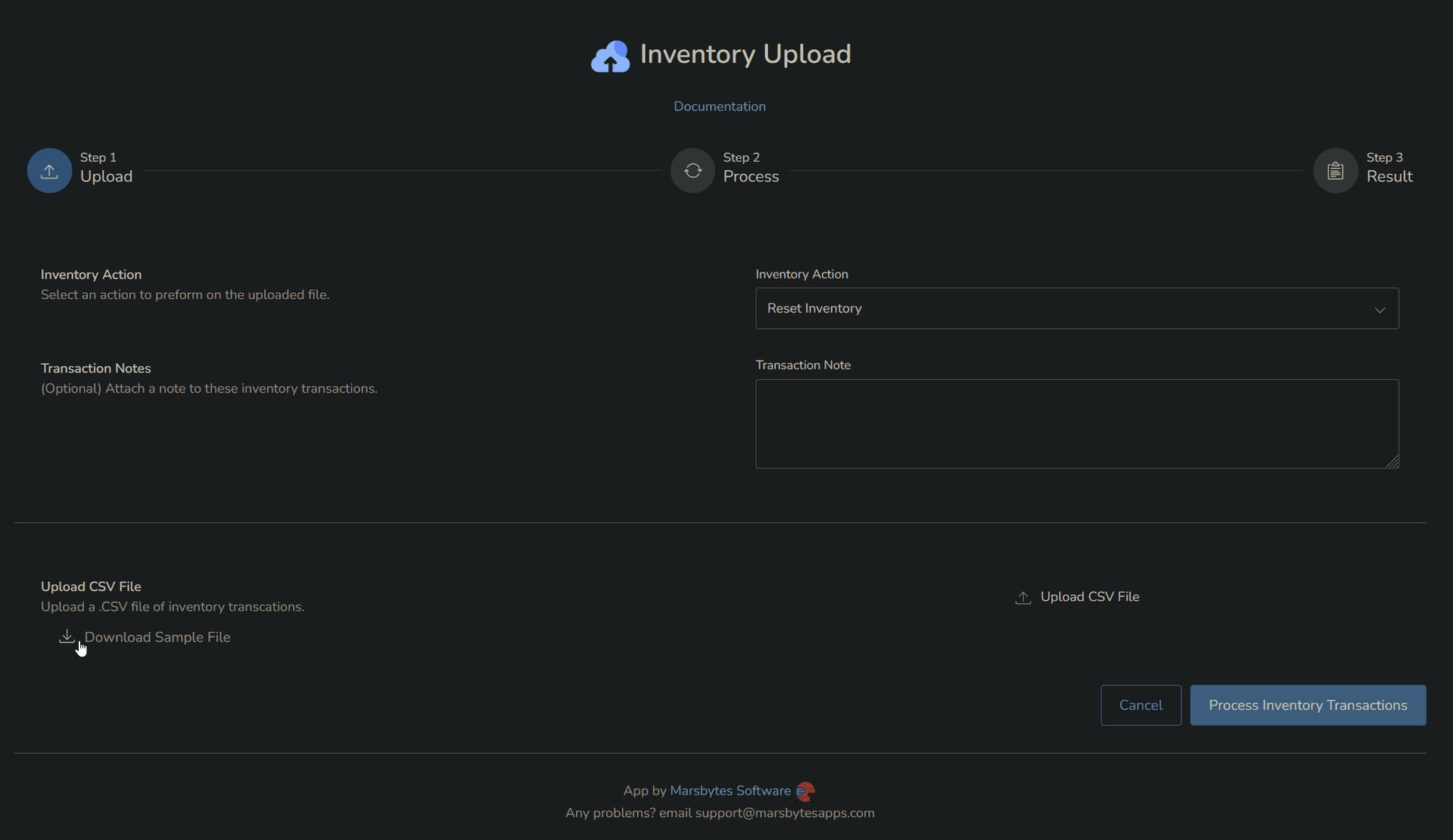The width and height of the screenshot is (1453, 840).
Task: Select the Step 1 Upload icon
Action: (48, 170)
